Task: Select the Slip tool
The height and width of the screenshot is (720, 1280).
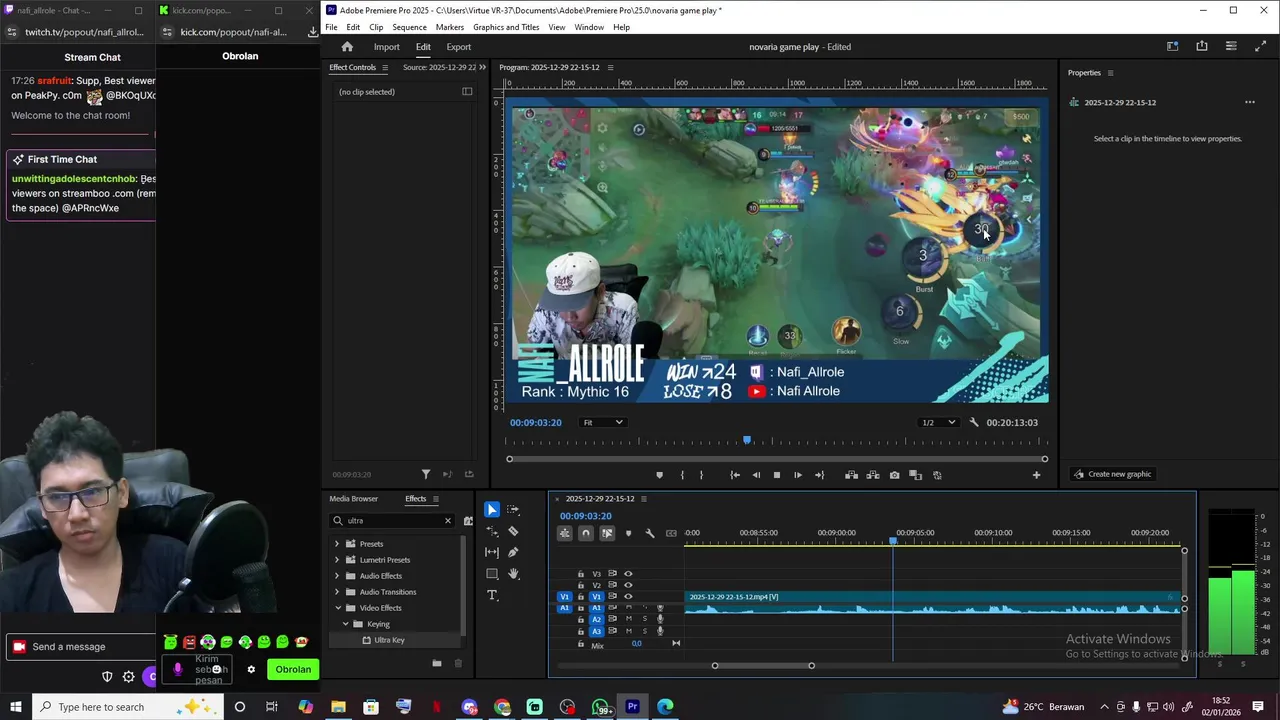Action: tap(492, 552)
